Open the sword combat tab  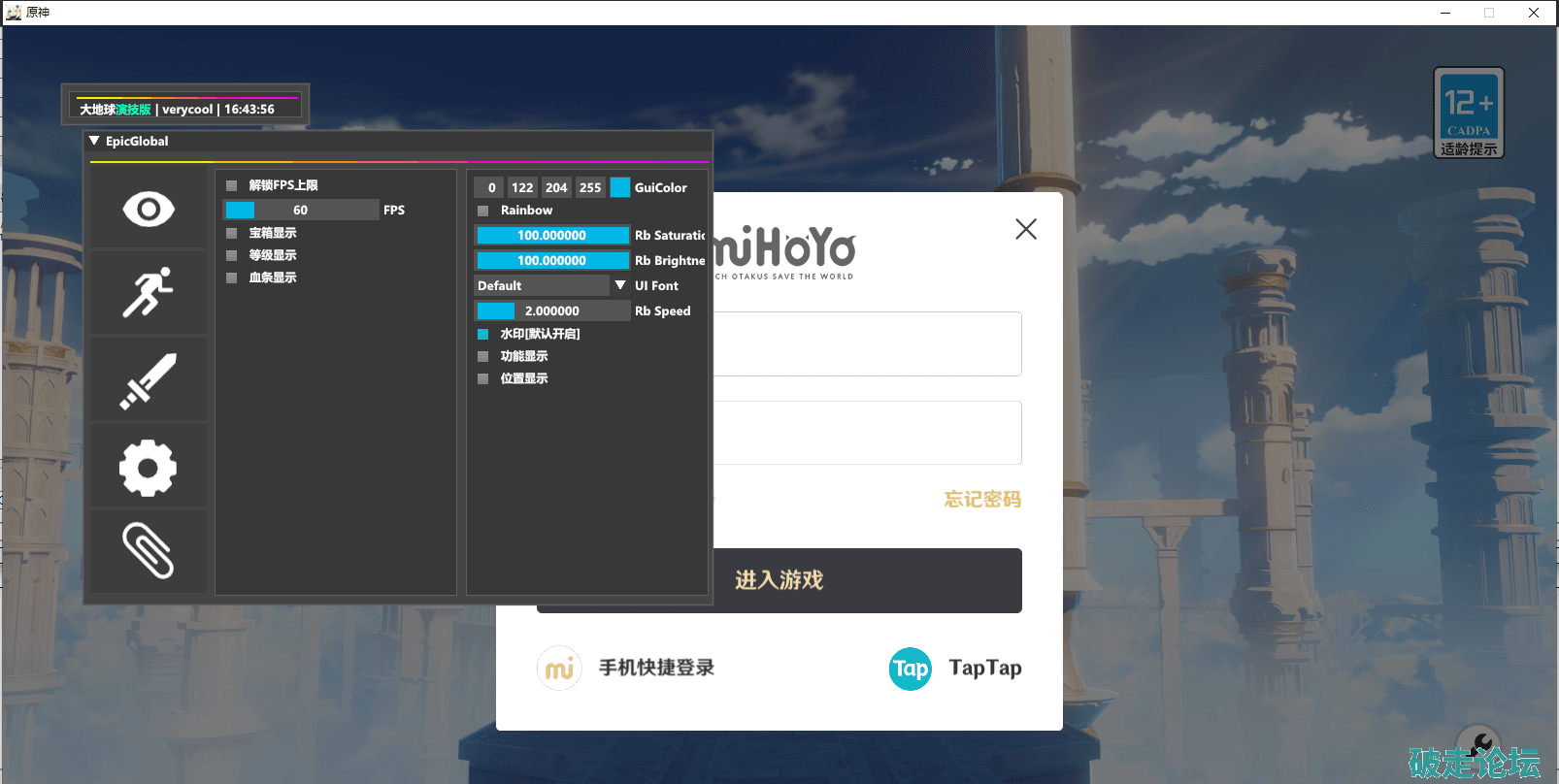[149, 380]
